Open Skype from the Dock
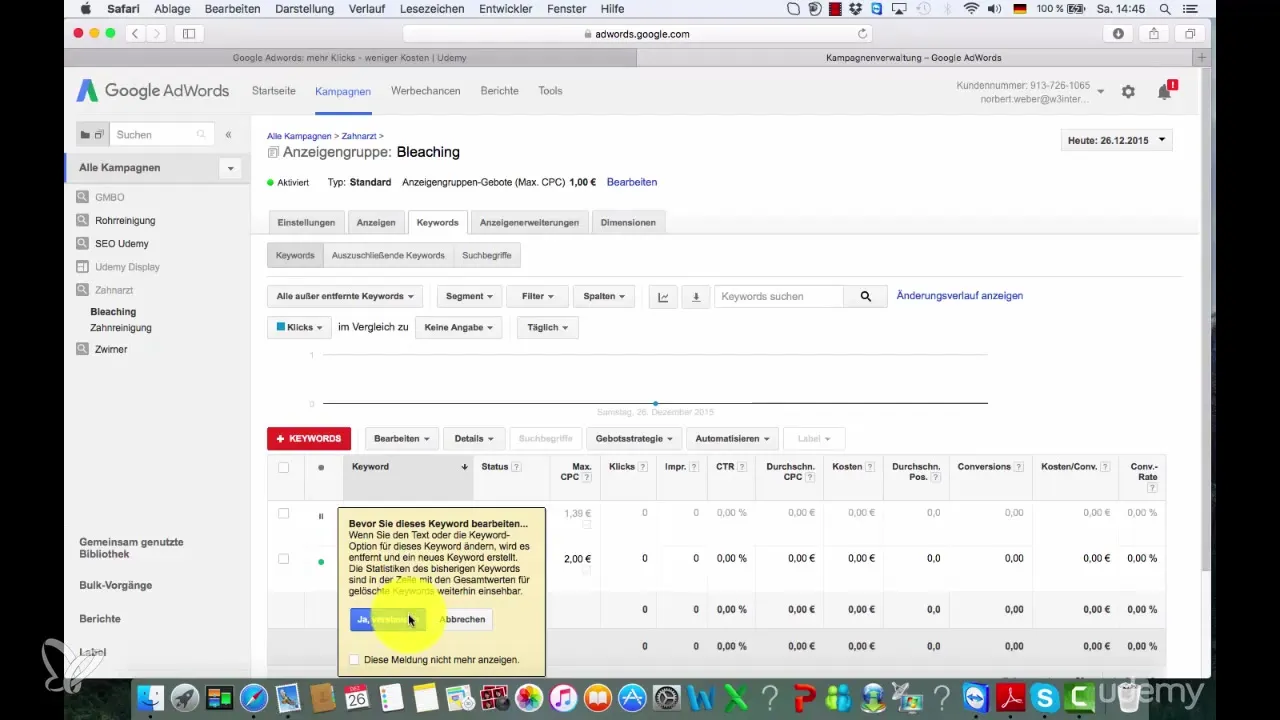Image resolution: width=1280 pixels, height=720 pixels. point(1044,697)
